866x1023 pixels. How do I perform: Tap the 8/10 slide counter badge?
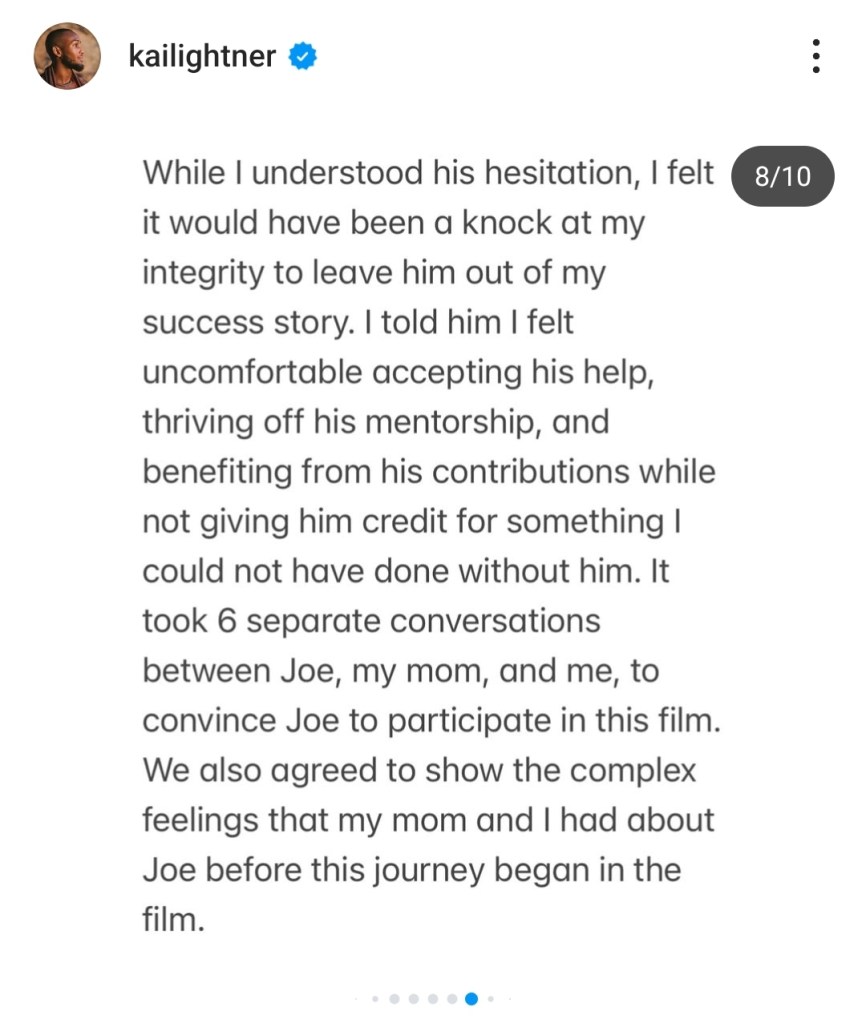pos(783,177)
